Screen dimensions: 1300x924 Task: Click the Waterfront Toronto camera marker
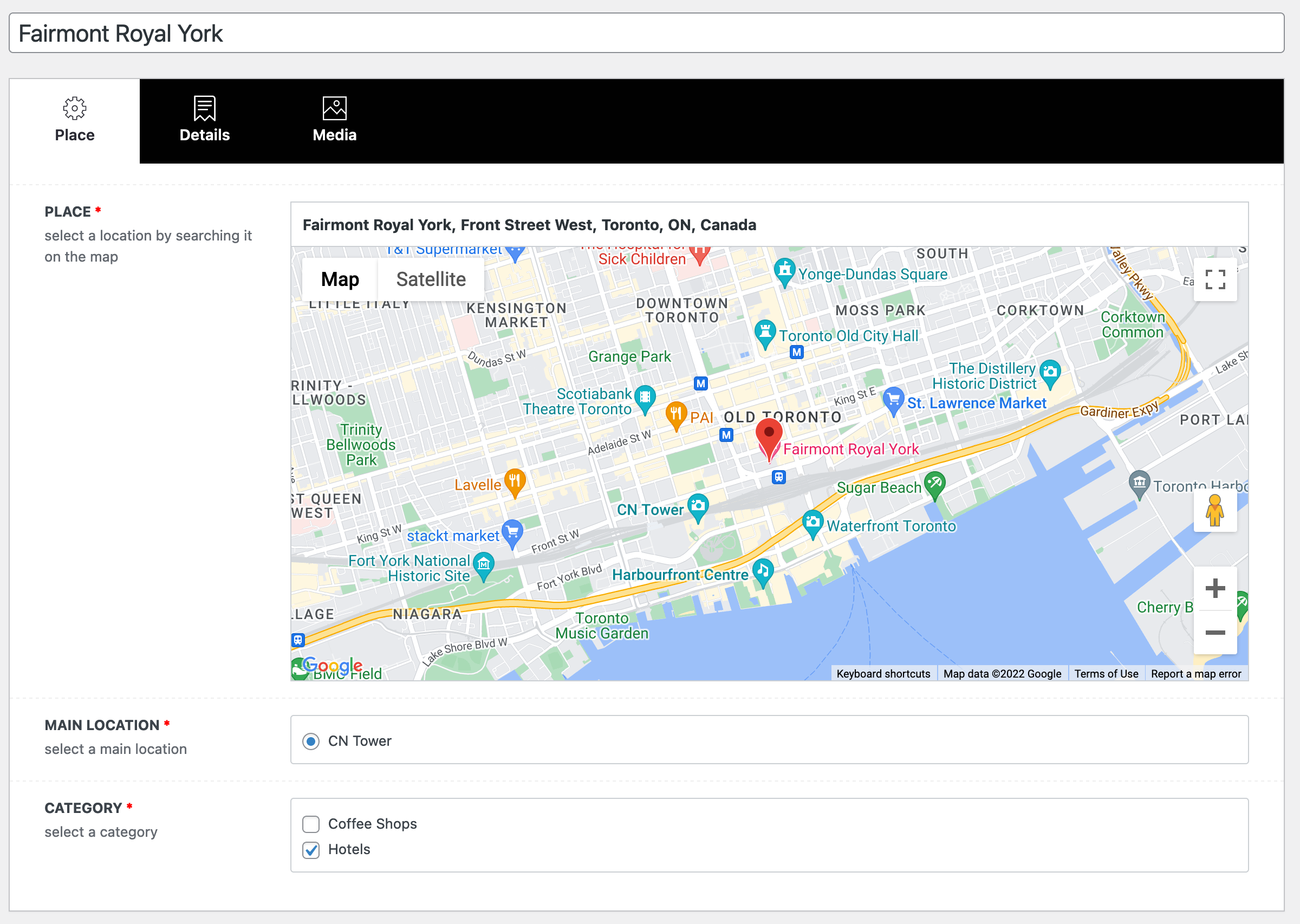pos(812,523)
